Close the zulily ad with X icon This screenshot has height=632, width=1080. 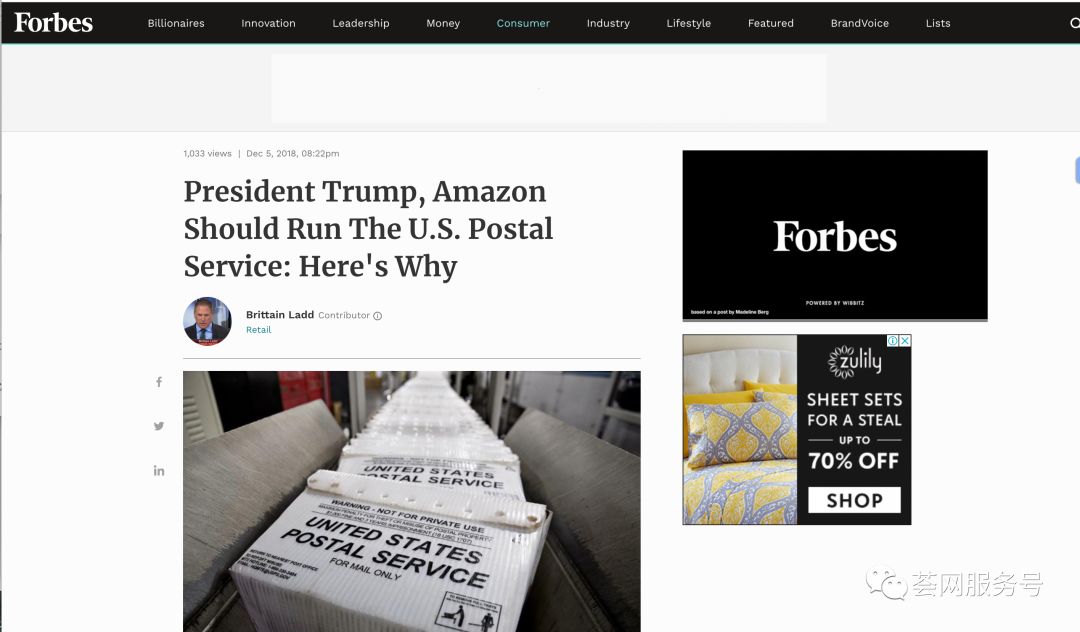pyautogui.click(x=906, y=341)
